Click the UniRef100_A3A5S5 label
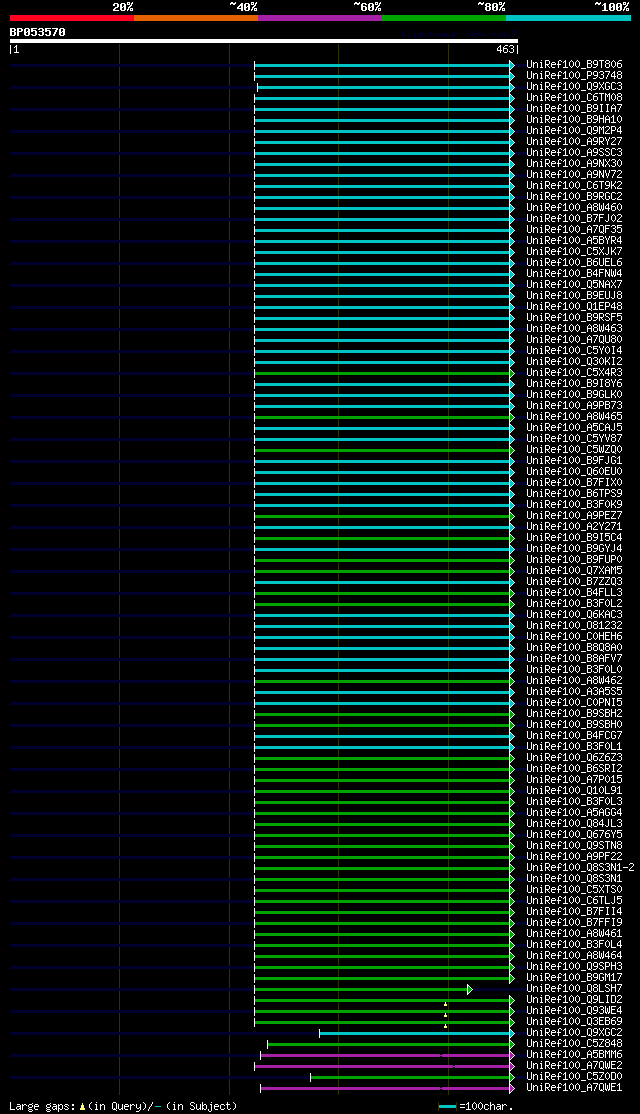This screenshot has height=1114, width=640. pyautogui.click(x=574, y=691)
